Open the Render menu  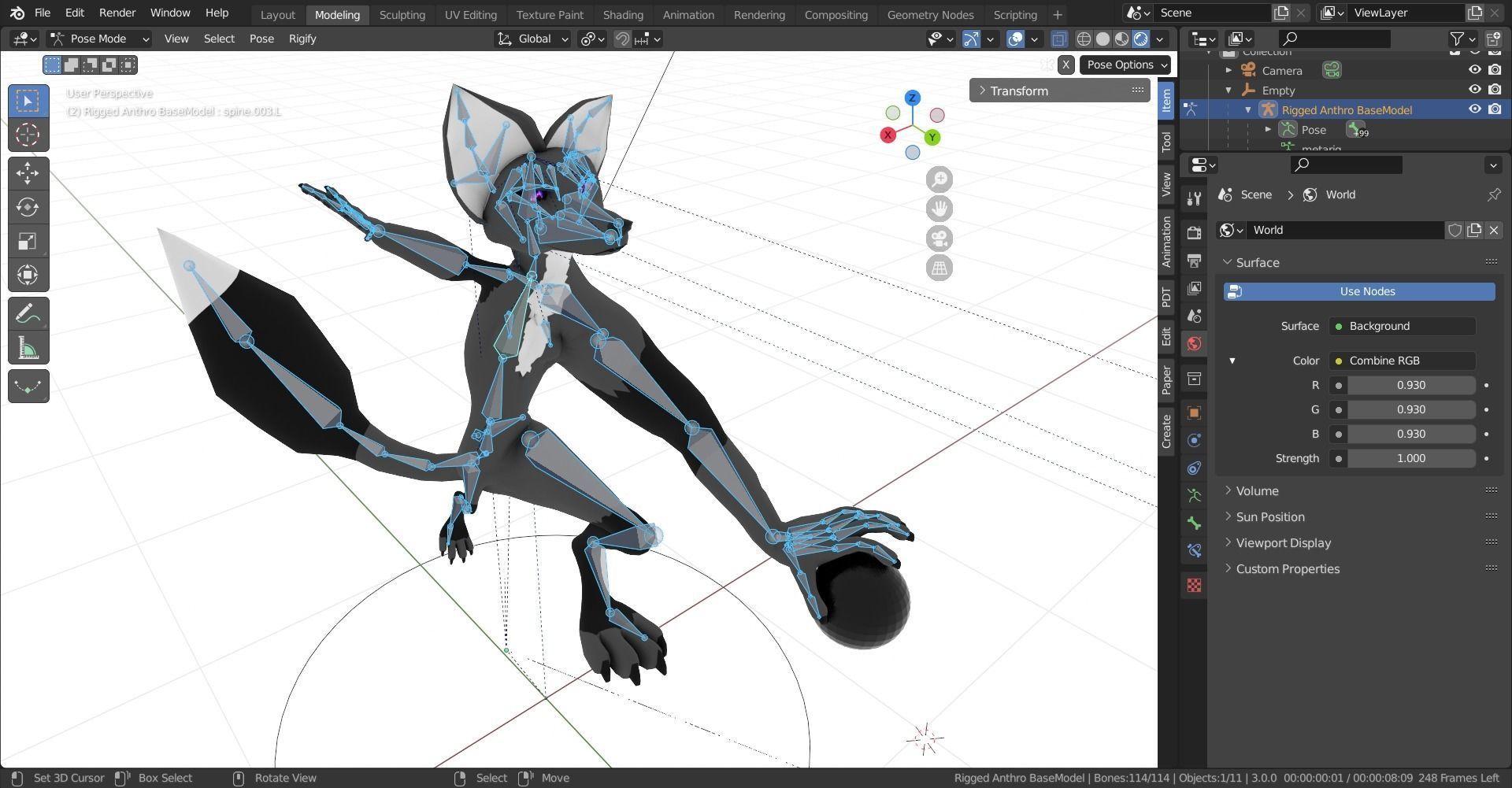117,13
